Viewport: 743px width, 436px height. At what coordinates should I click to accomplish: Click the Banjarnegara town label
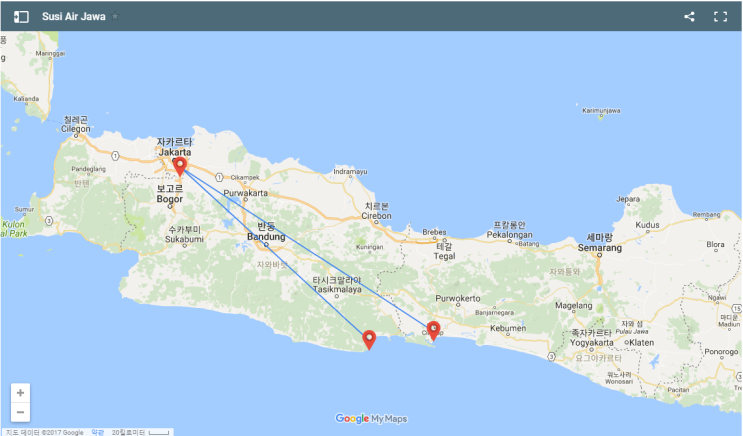pyautogui.click(x=494, y=313)
